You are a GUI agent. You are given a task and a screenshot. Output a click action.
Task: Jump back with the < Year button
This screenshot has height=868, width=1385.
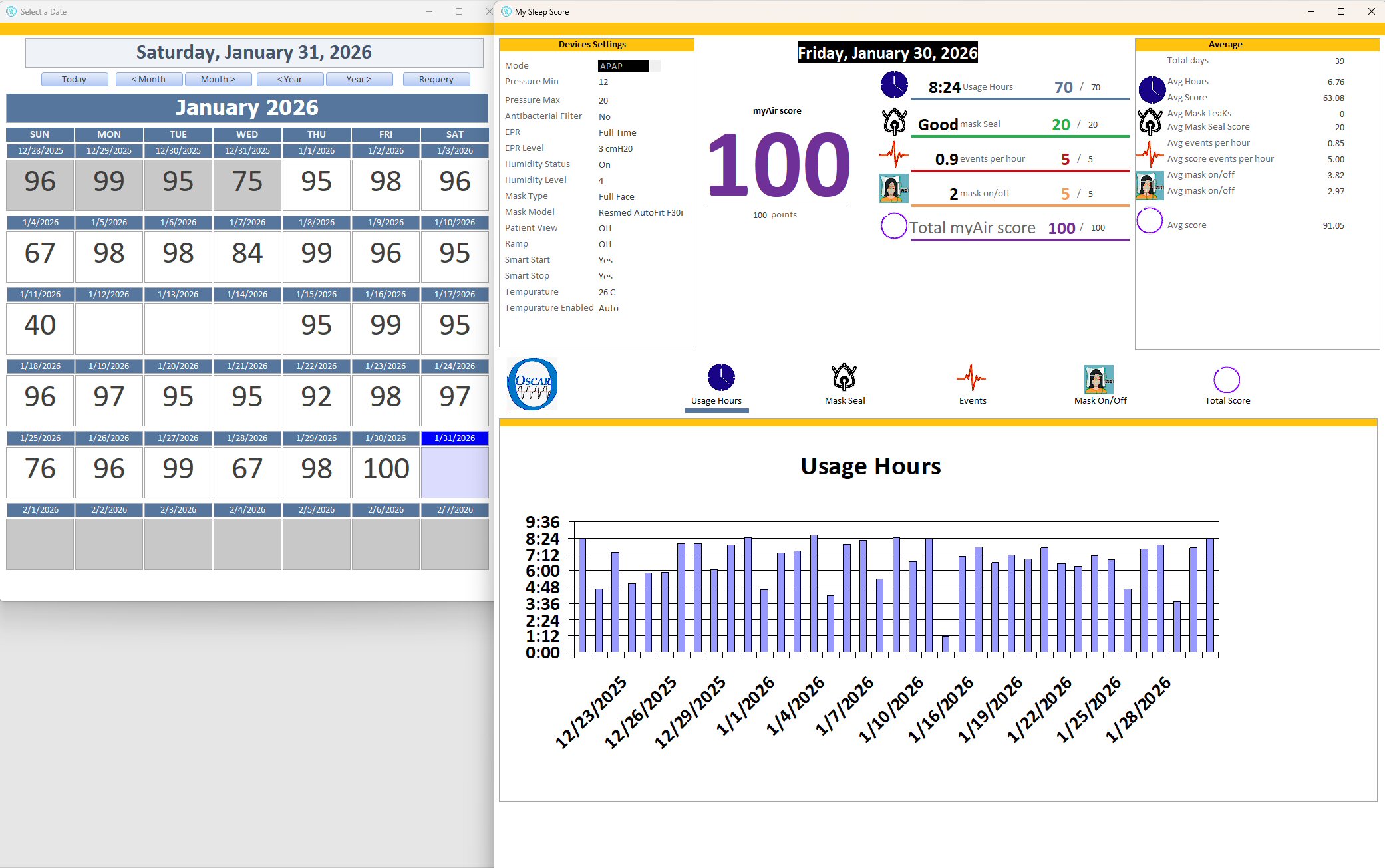coord(290,79)
